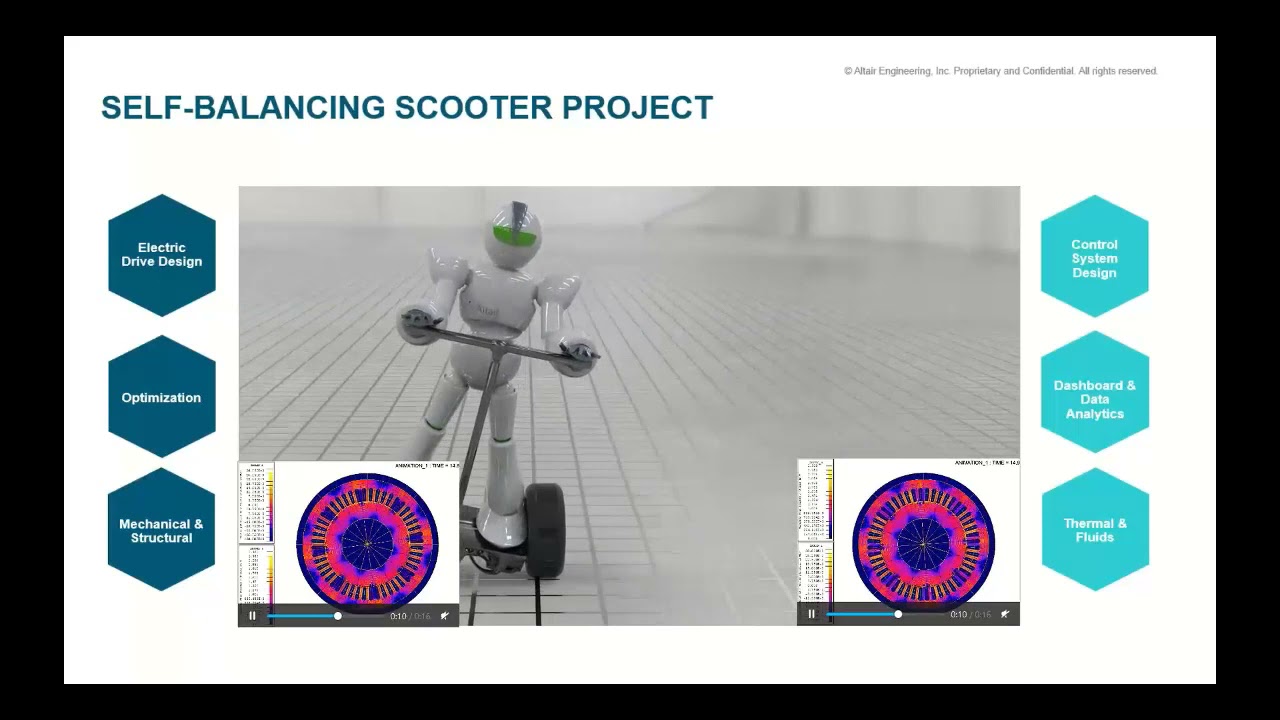Select the Control System Design hexagon
Image resolution: width=1280 pixels, height=720 pixels.
(x=1095, y=257)
